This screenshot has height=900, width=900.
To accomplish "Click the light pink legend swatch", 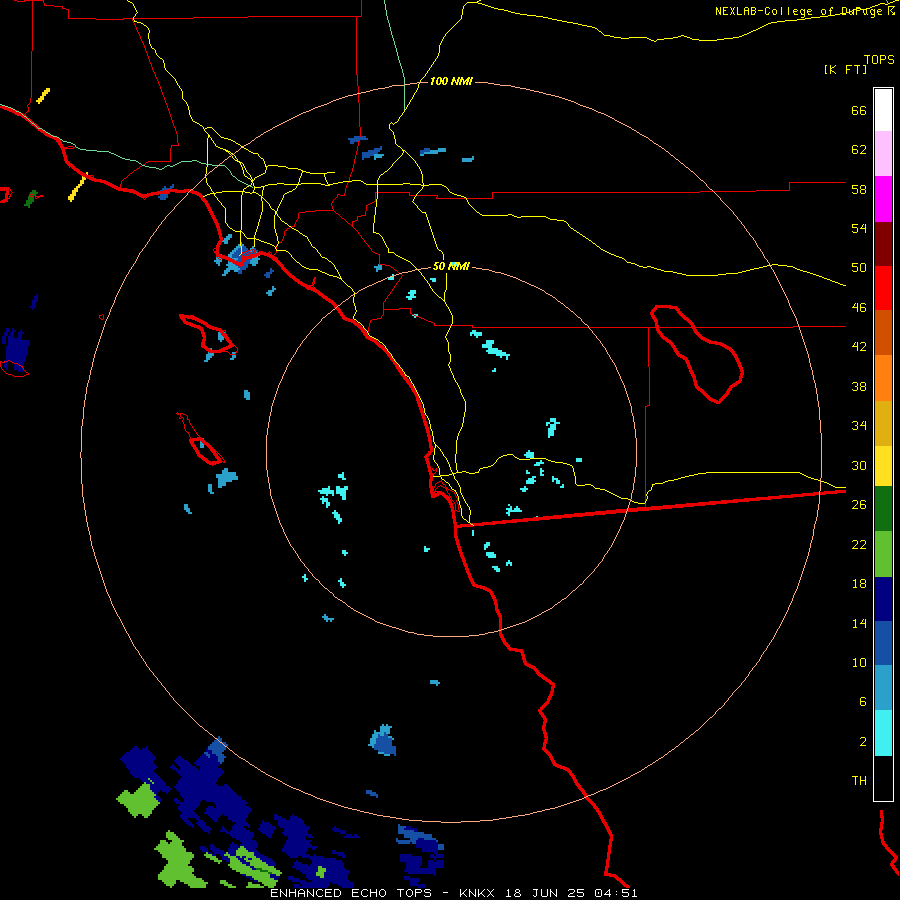I will click(883, 153).
